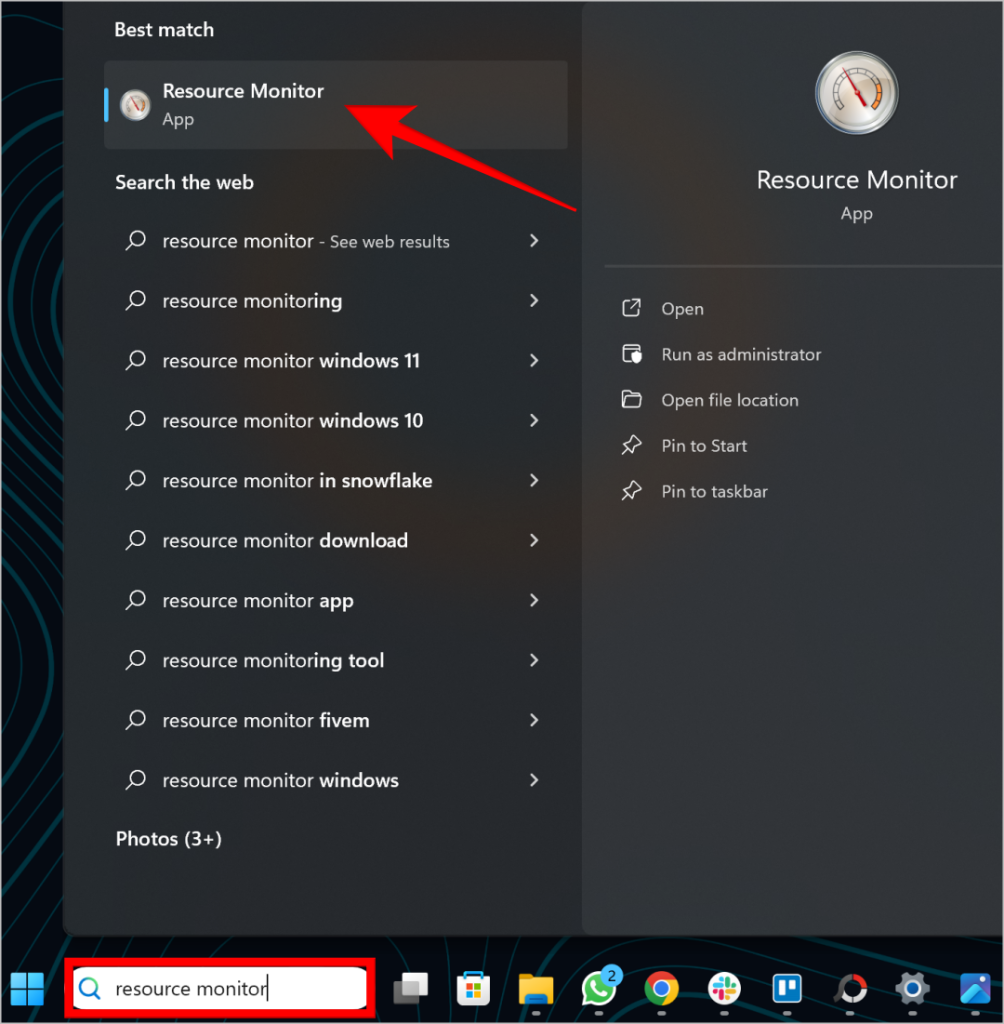The image size is (1004, 1024).
Task: Choose Open file location
Action: [x=730, y=400]
